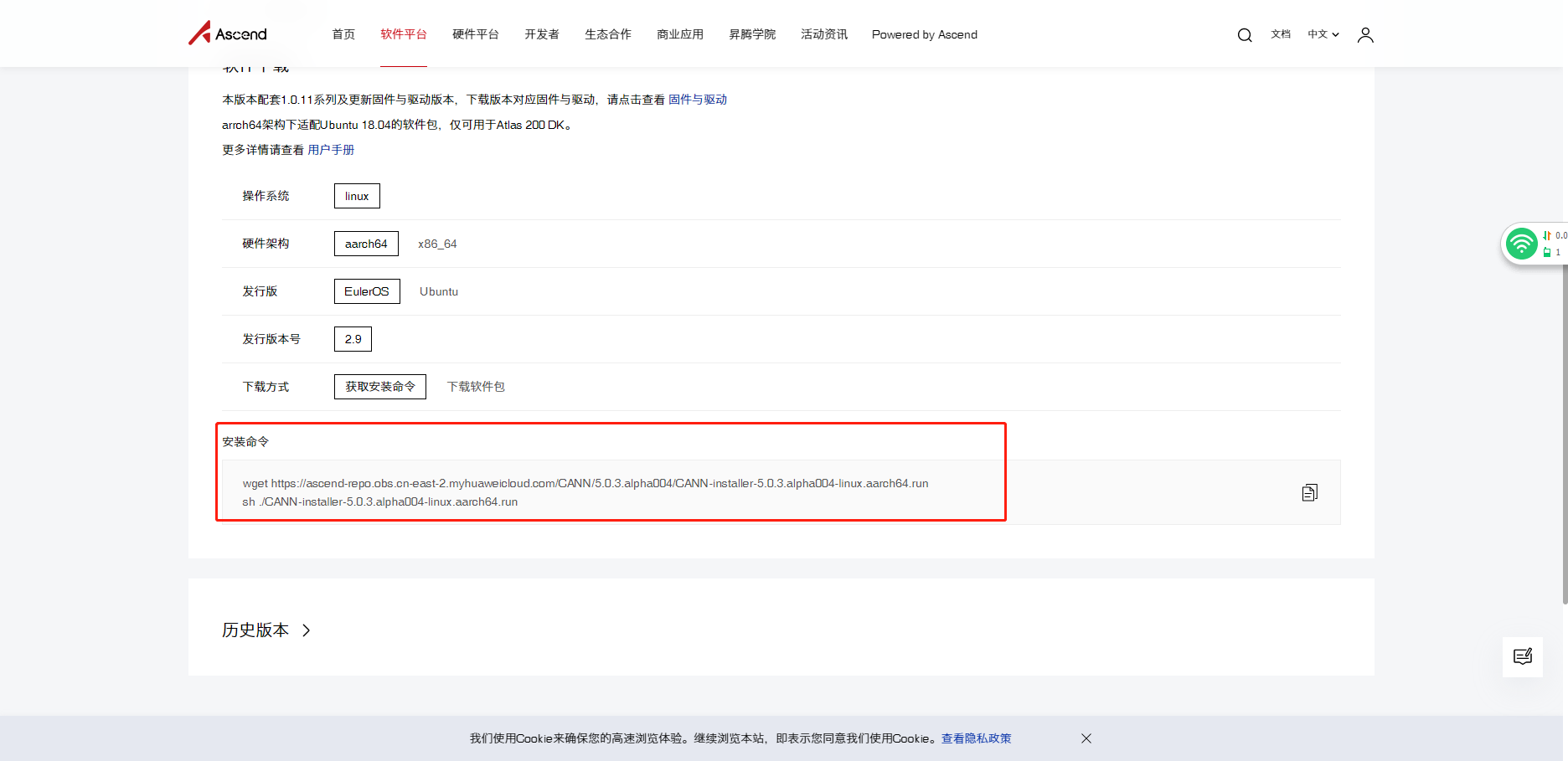Click the Ascend logo
The width and height of the screenshot is (1568, 761).
pyautogui.click(x=228, y=33)
